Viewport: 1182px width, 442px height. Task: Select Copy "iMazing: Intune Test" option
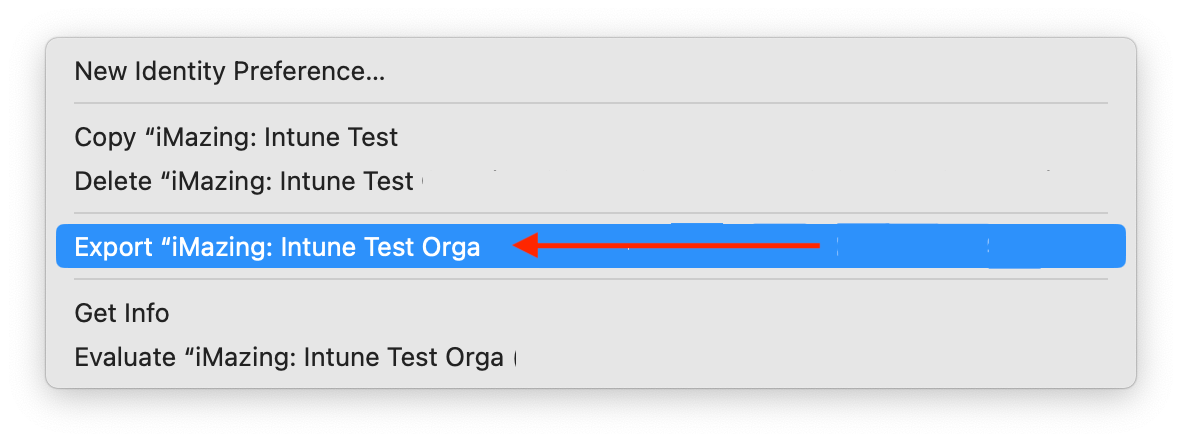236,137
